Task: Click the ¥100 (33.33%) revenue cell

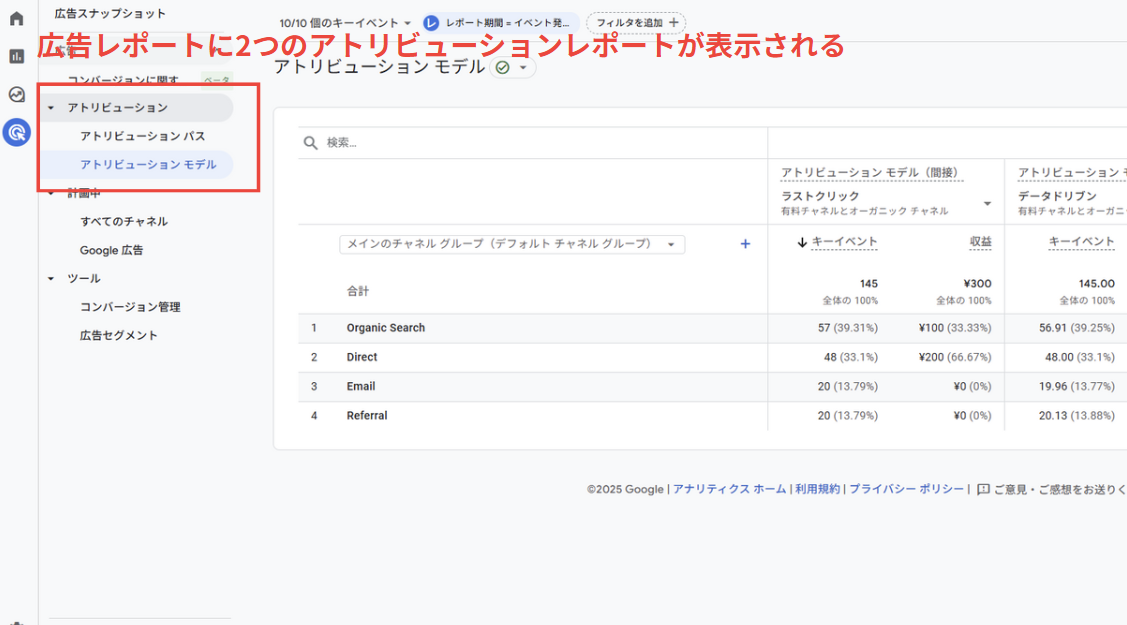Action: 954,328
